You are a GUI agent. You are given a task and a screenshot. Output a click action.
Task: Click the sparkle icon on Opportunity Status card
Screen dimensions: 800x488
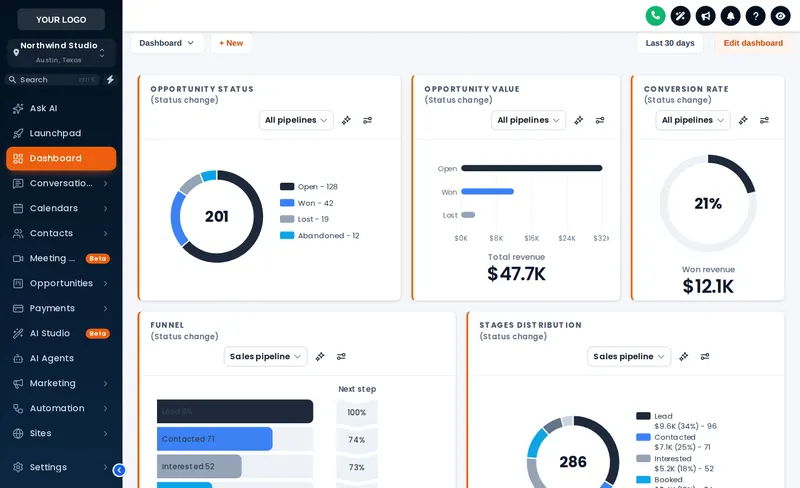(x=346, y=120)
